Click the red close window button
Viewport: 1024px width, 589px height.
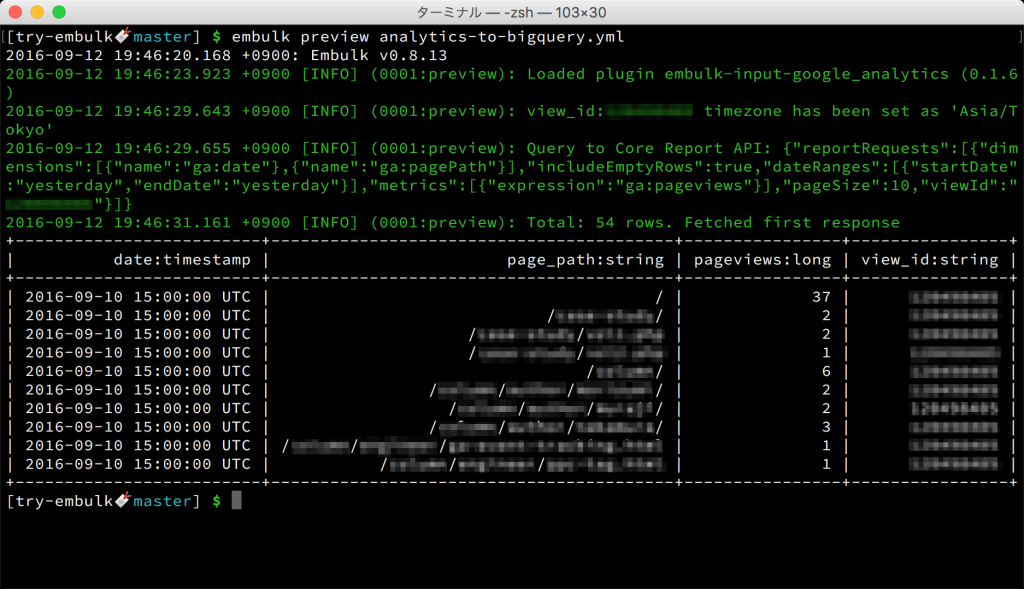17,13
